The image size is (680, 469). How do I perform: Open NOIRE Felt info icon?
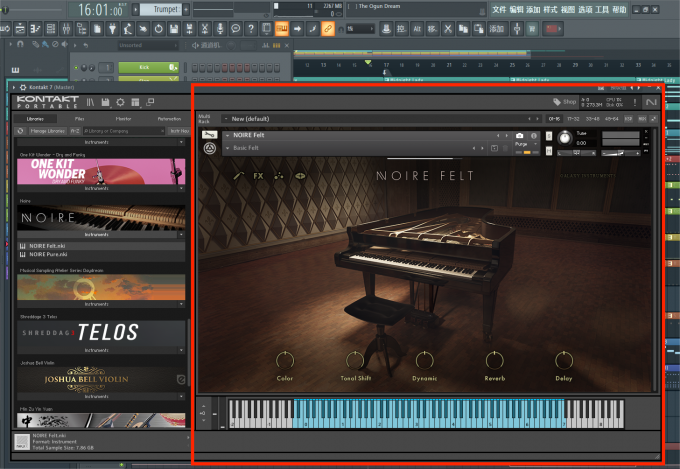(x=534, y=135)
